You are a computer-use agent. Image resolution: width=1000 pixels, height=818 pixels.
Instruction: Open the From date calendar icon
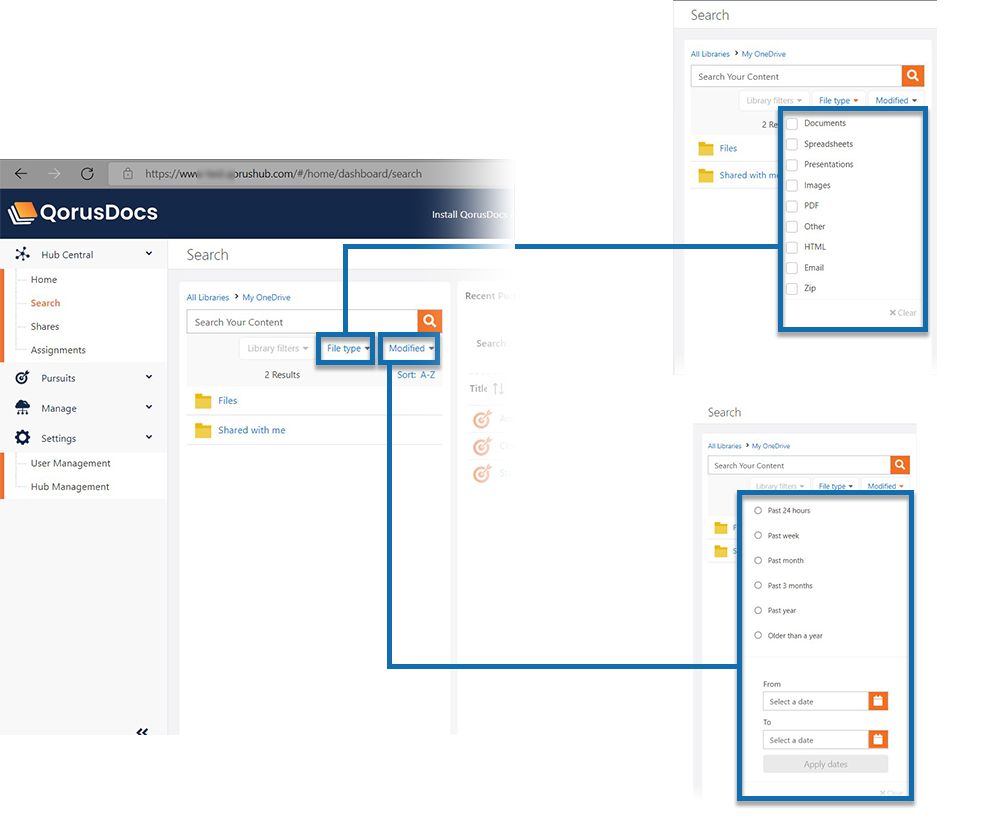878,701
